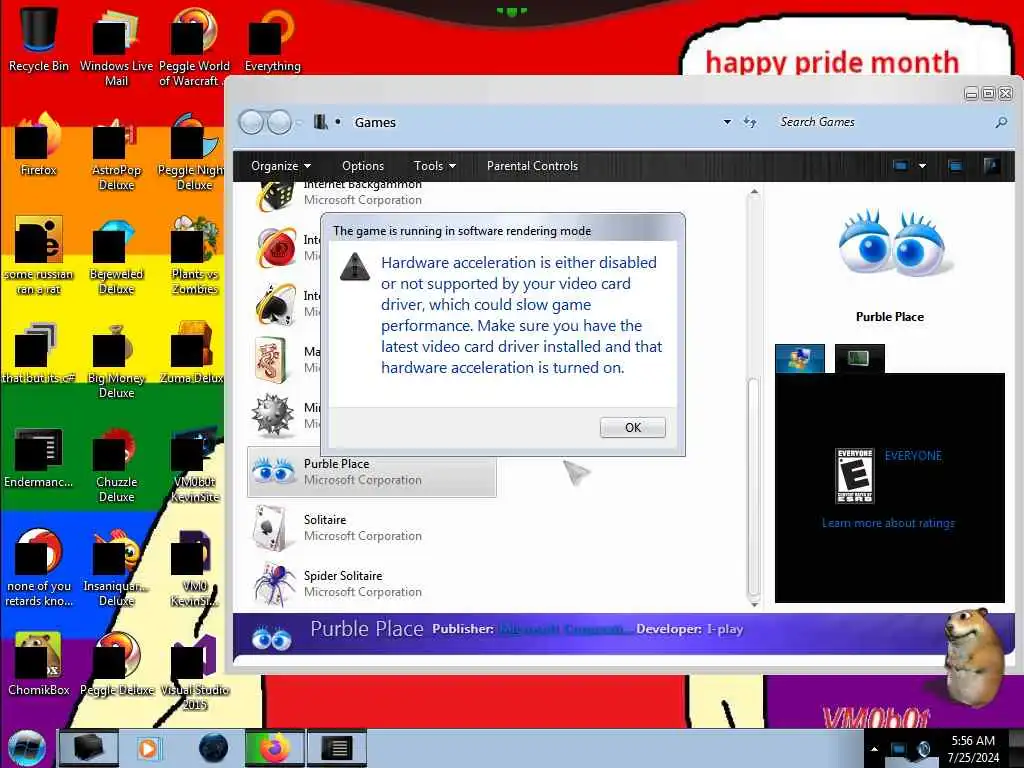Click the EVERYONE rating link
This screenshot has width=1024, height=768.
(x=913, y=456)
